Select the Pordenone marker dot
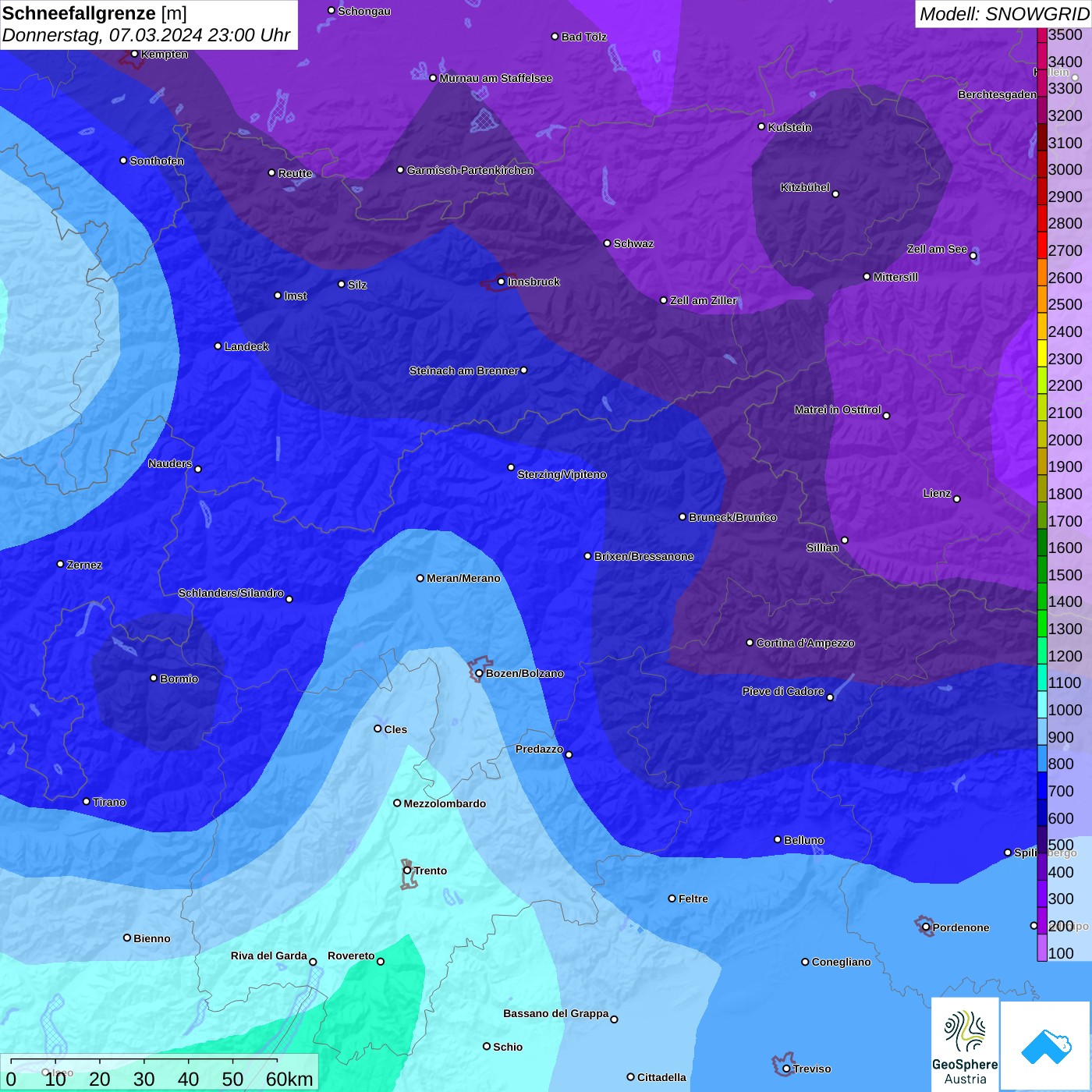1092x1092 pixels. (x=926, y=927)
